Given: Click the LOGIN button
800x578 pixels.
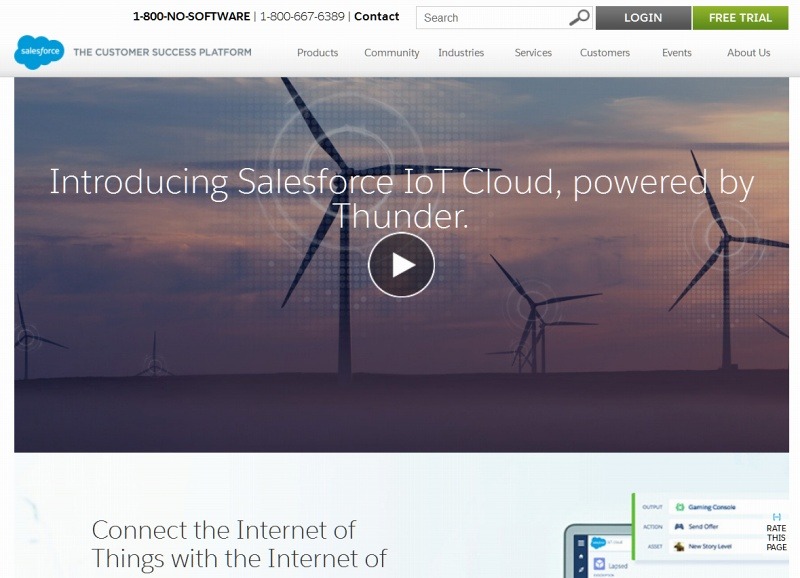Looking at the screenshot, I should coord(643,18).
